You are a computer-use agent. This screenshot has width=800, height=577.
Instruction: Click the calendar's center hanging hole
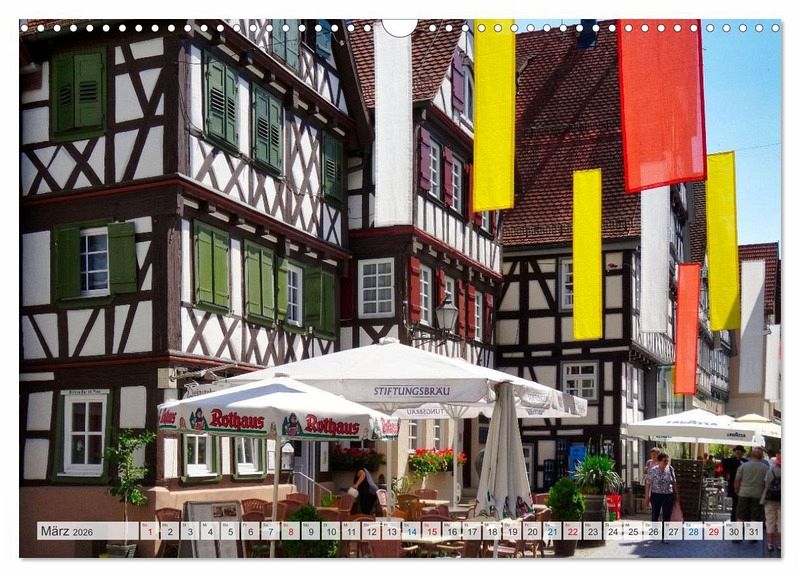click(x=400, y=25)
